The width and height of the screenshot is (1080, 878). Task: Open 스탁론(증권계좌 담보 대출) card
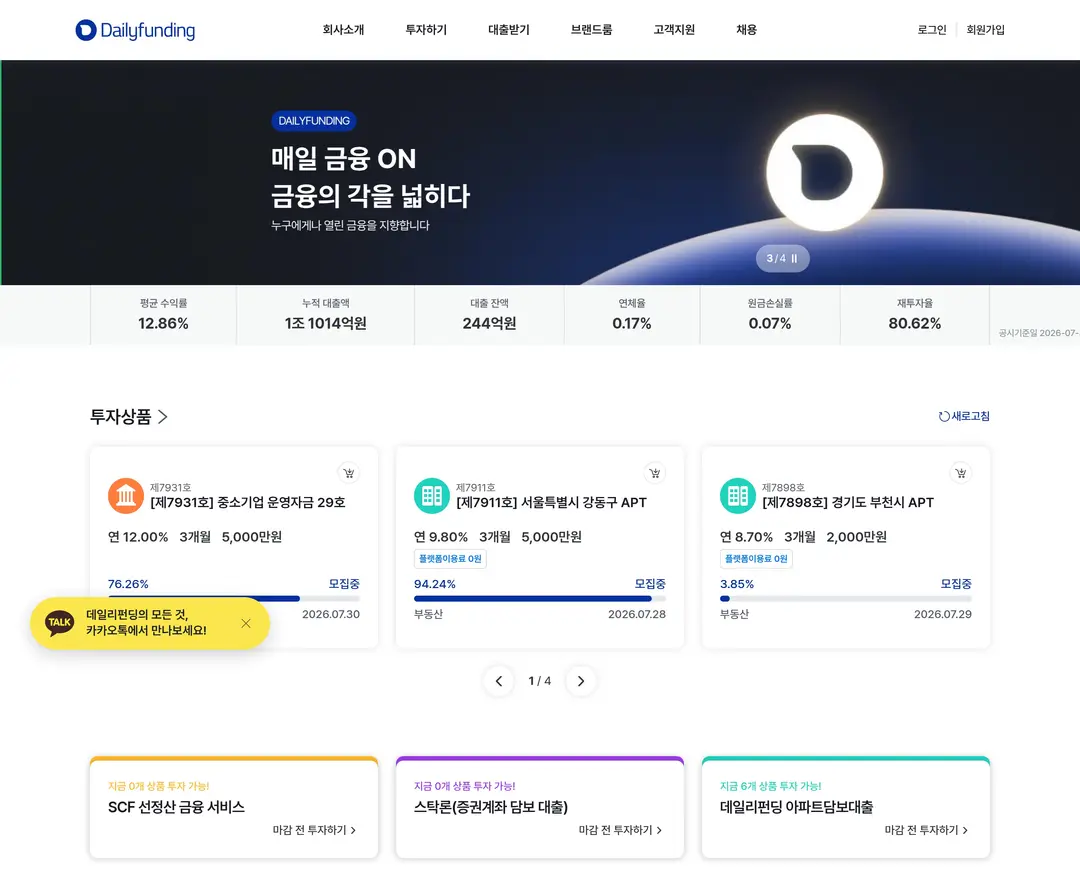pyautogui.click(x=540, y=808)
